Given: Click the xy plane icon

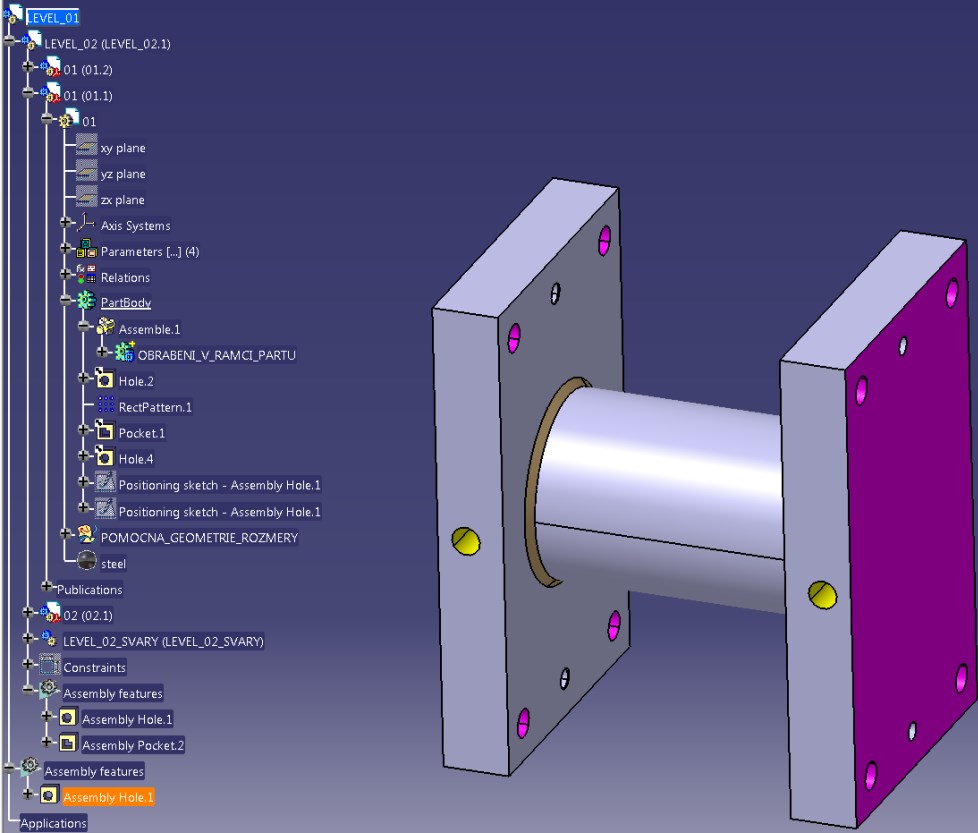Looking at the screenshot, I should pos(87,145).
